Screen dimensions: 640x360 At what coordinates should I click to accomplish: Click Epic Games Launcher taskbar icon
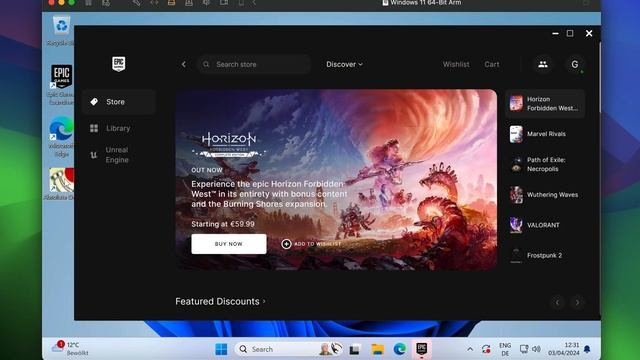click(422, 349)
